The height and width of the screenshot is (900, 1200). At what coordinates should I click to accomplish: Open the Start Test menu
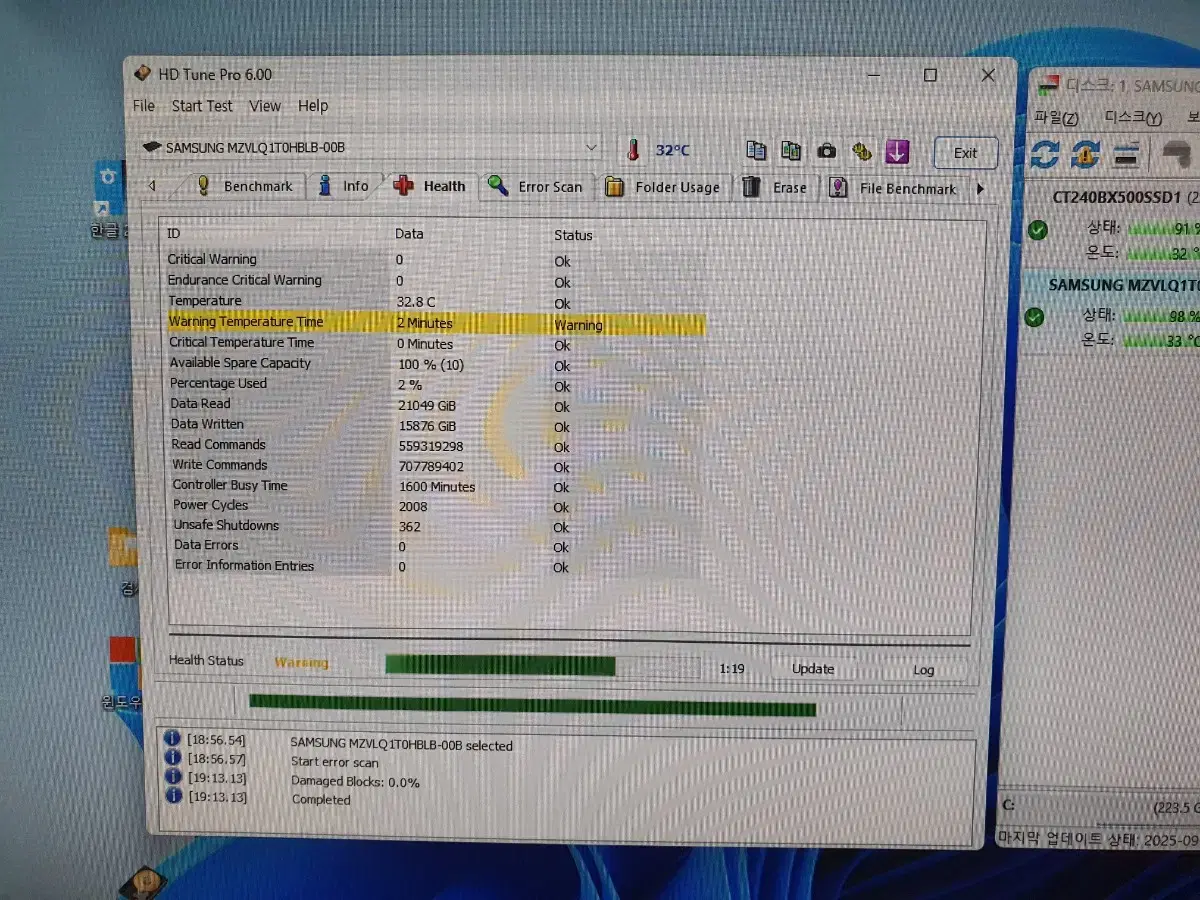(x=202, y=105)
